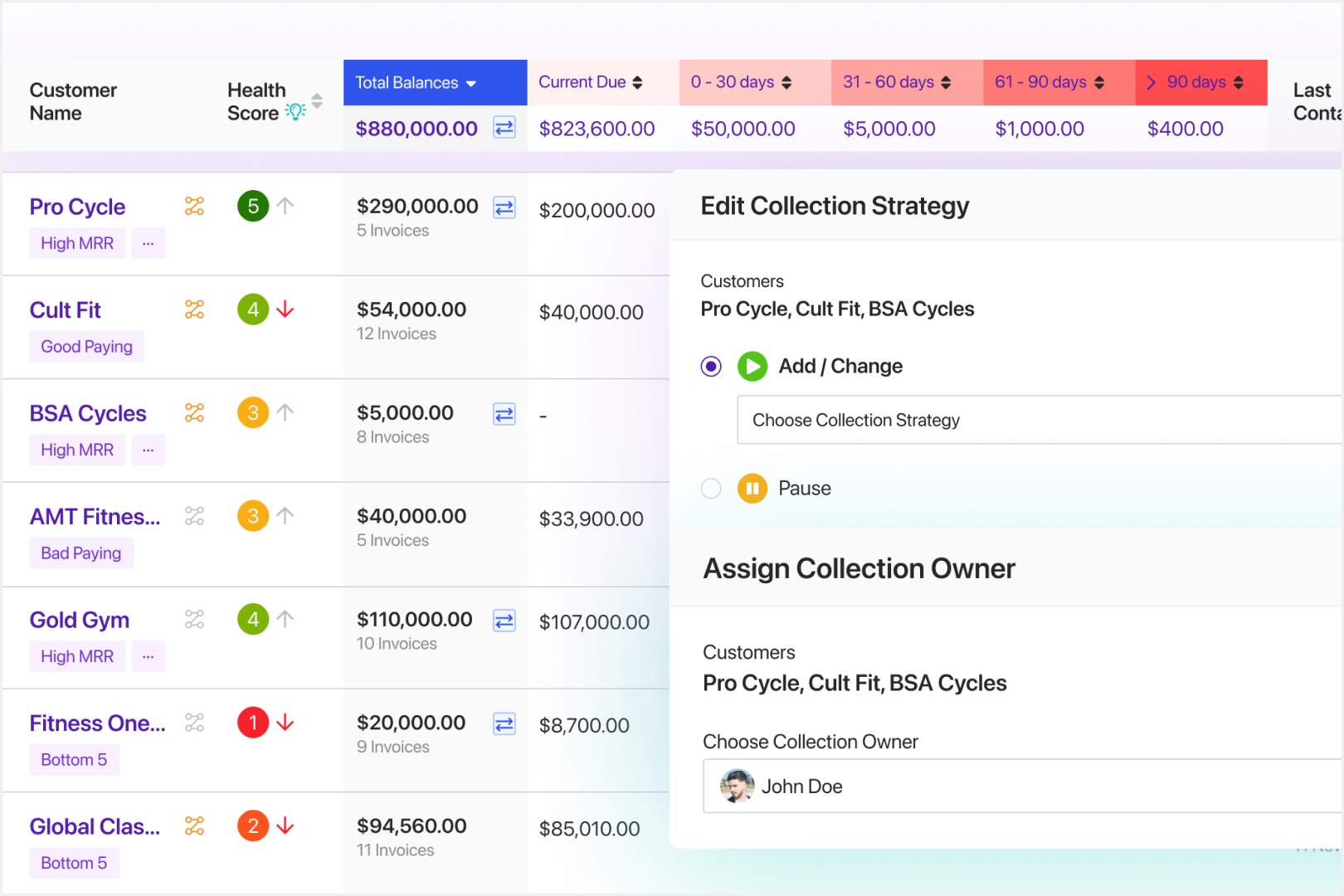Click the $1,000.00 total under 61 - 90 days

1040,129
